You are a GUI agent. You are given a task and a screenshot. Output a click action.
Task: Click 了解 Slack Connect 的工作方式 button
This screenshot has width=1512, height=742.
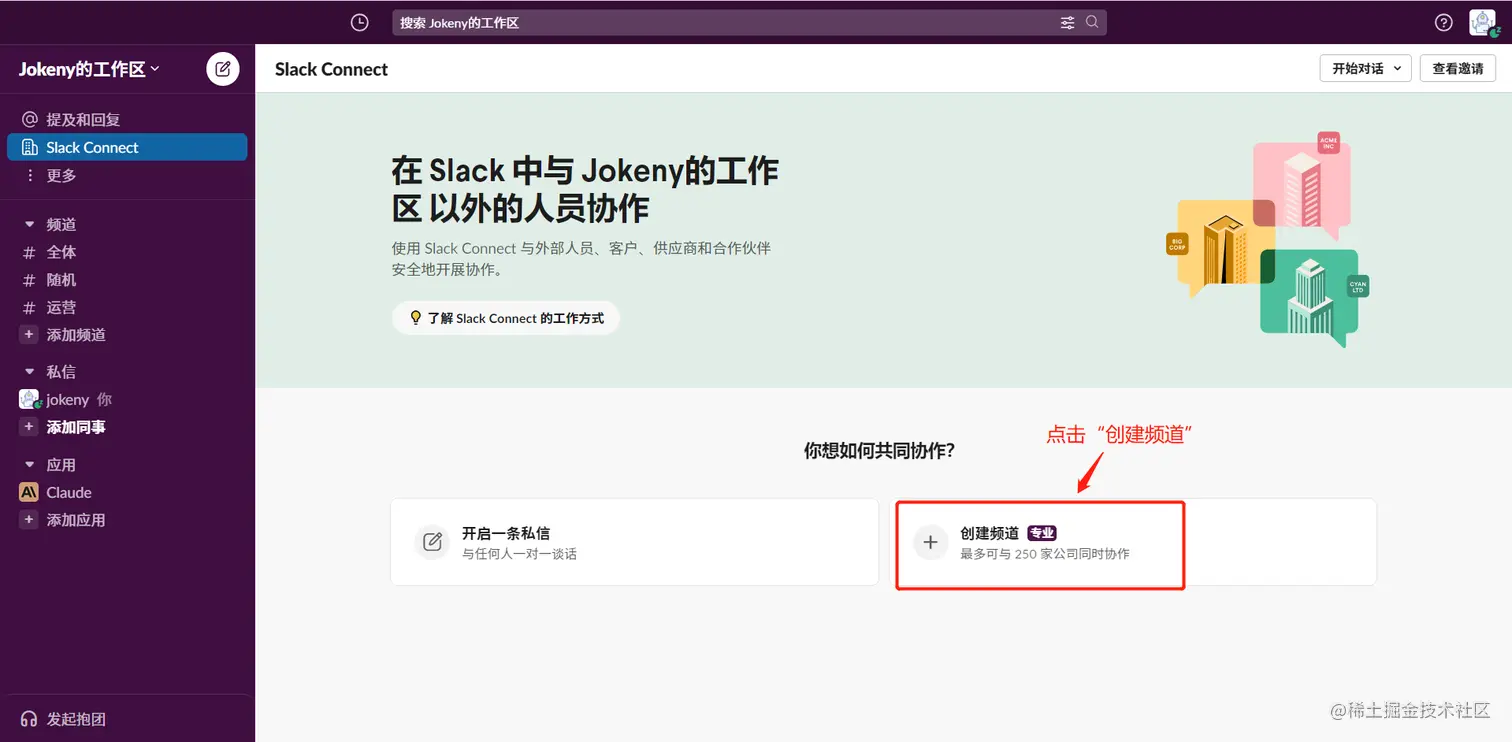tap(506, 318)
